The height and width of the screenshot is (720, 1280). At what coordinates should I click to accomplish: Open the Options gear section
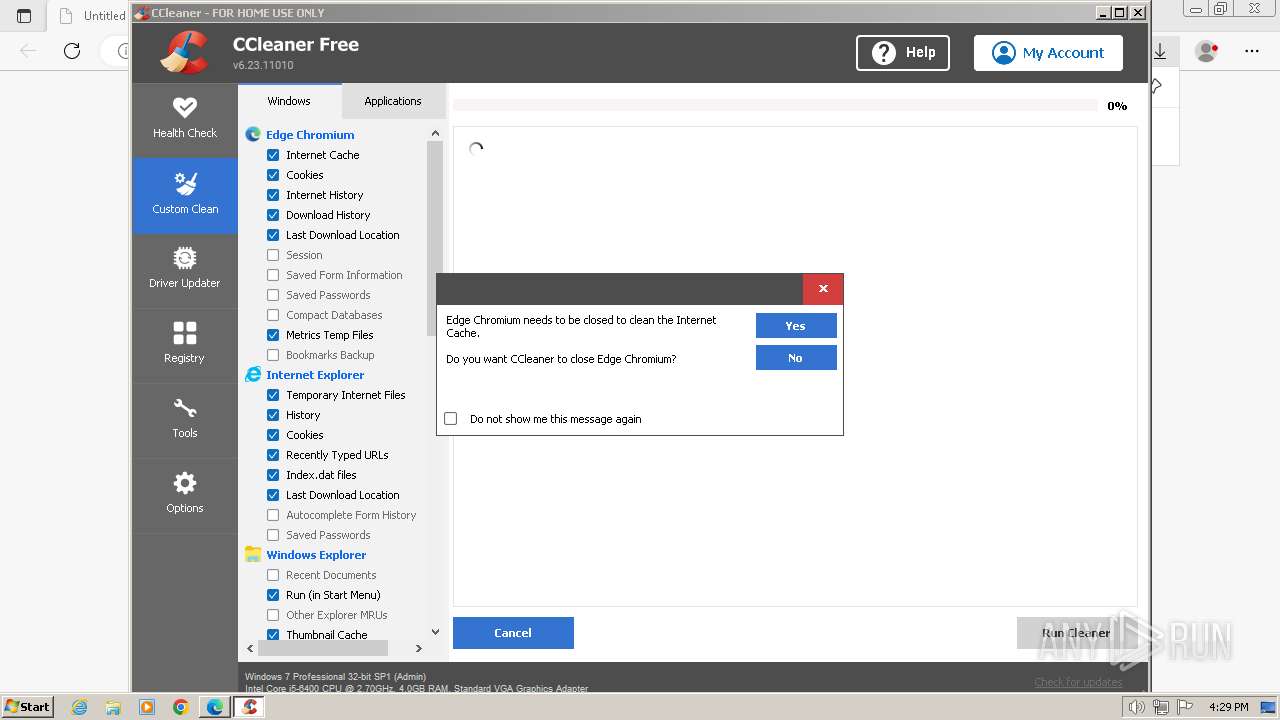click(185, 494)
